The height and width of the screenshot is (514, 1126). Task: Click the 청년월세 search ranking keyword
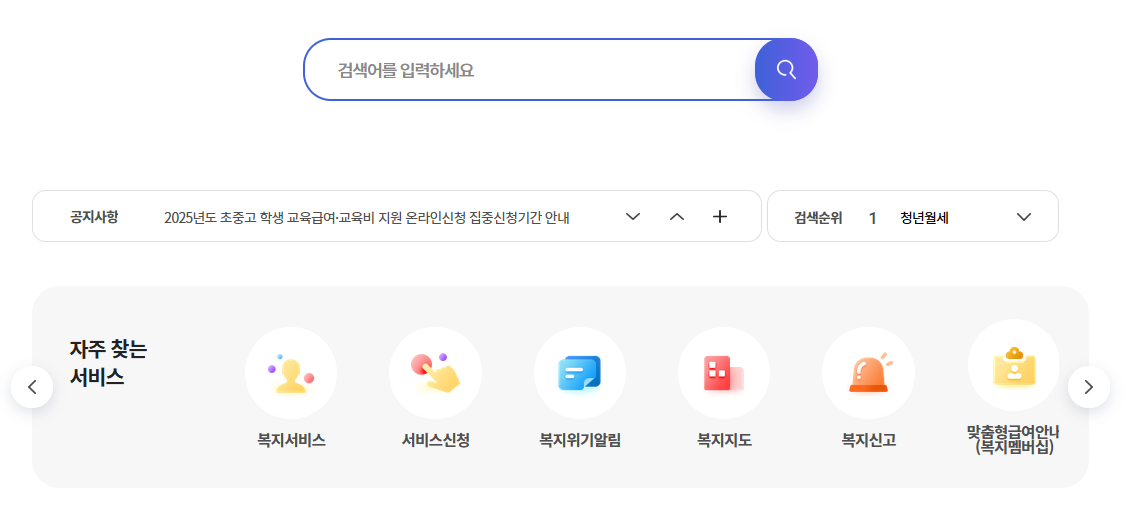924,218
